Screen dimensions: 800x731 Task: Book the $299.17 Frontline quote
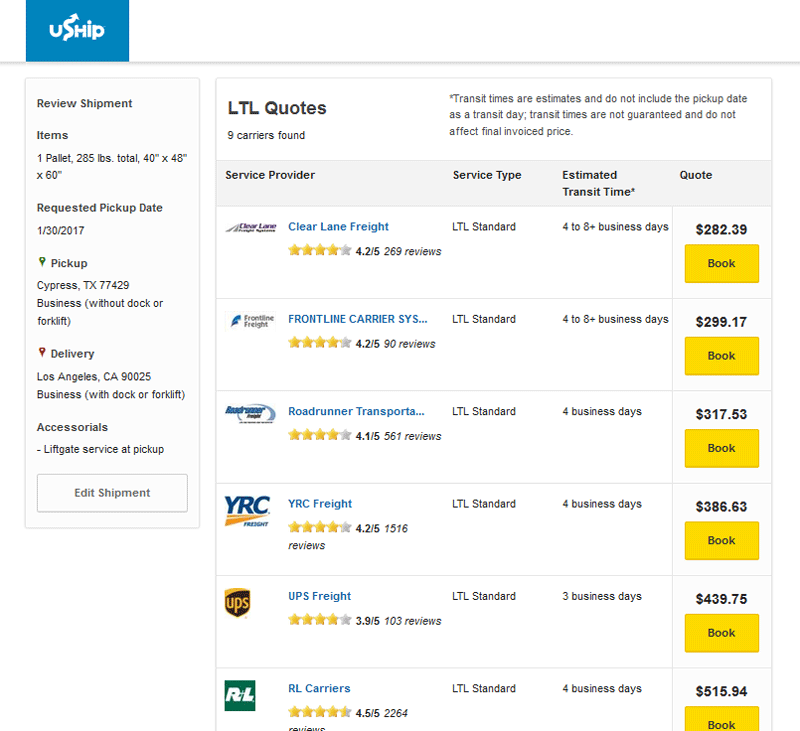(721, 356)
